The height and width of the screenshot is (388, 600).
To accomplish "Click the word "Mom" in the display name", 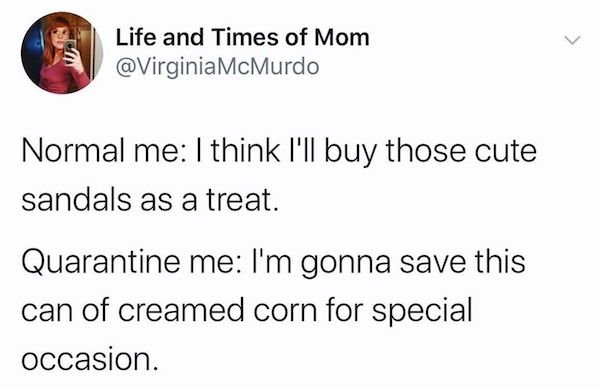I will [x=341, y=37].
